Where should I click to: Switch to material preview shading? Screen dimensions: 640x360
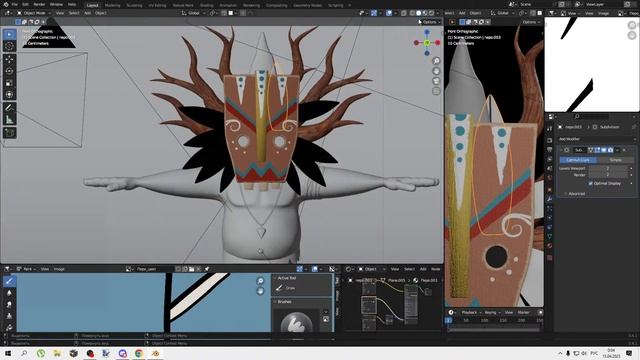point(425,13)
